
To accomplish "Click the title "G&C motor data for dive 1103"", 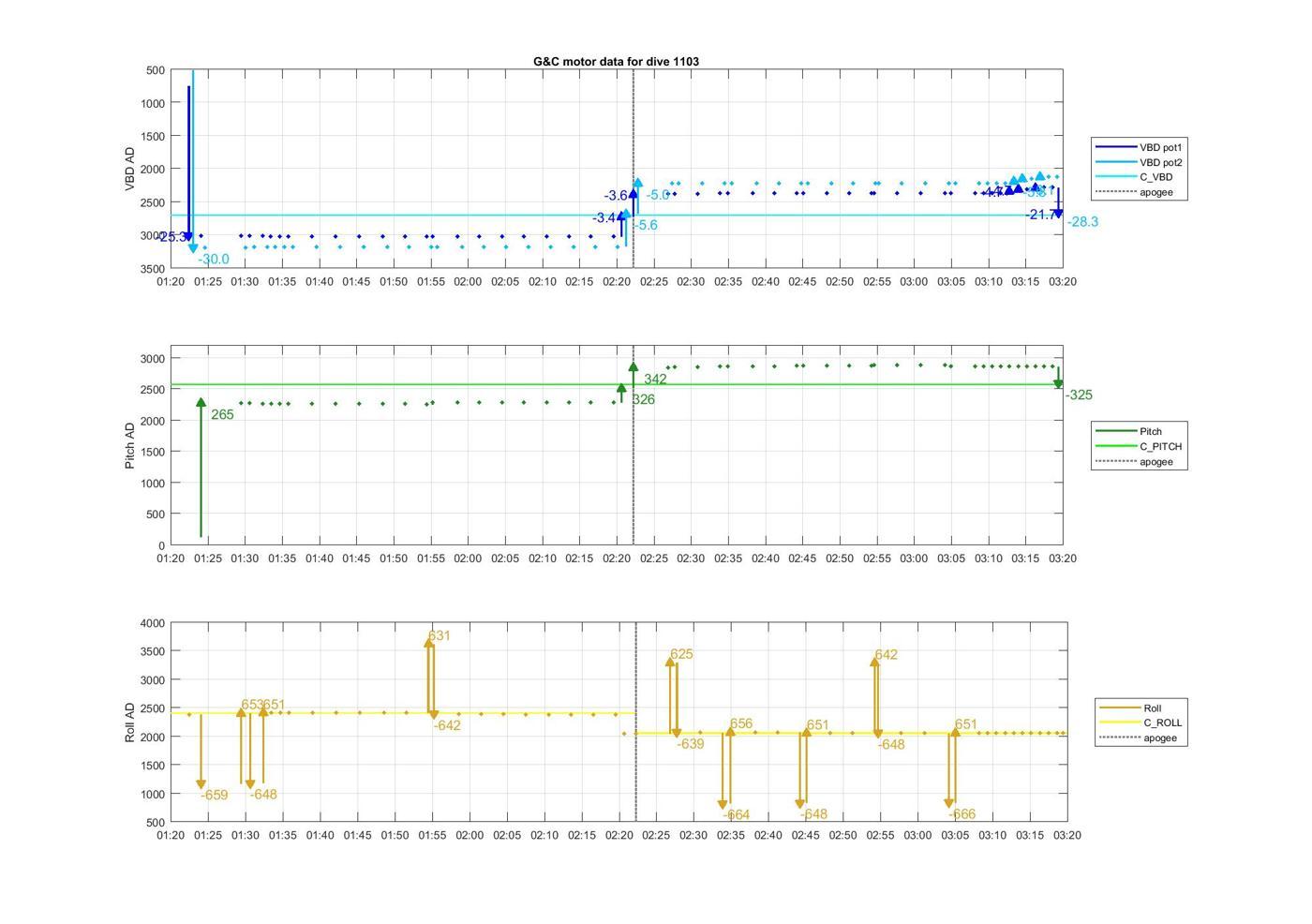I will (x=616, y=62).
